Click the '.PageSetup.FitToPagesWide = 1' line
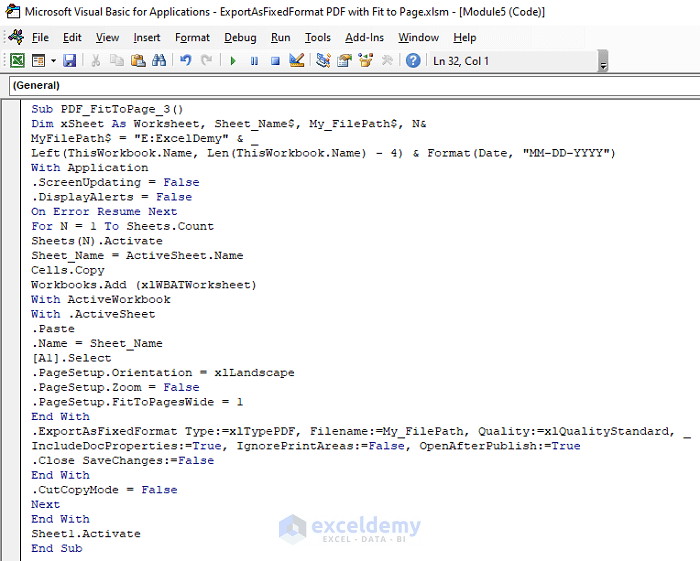The width and height of the screenshot is (700, 561). pos(137,402)
